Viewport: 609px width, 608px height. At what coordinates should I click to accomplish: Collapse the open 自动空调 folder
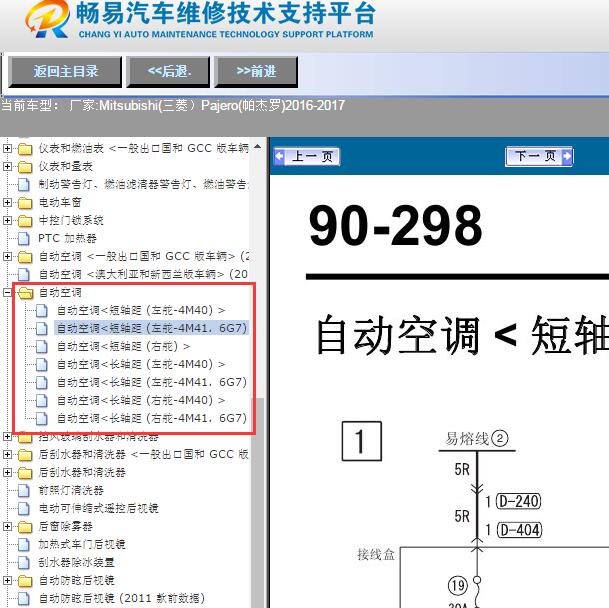click(7, 293)
